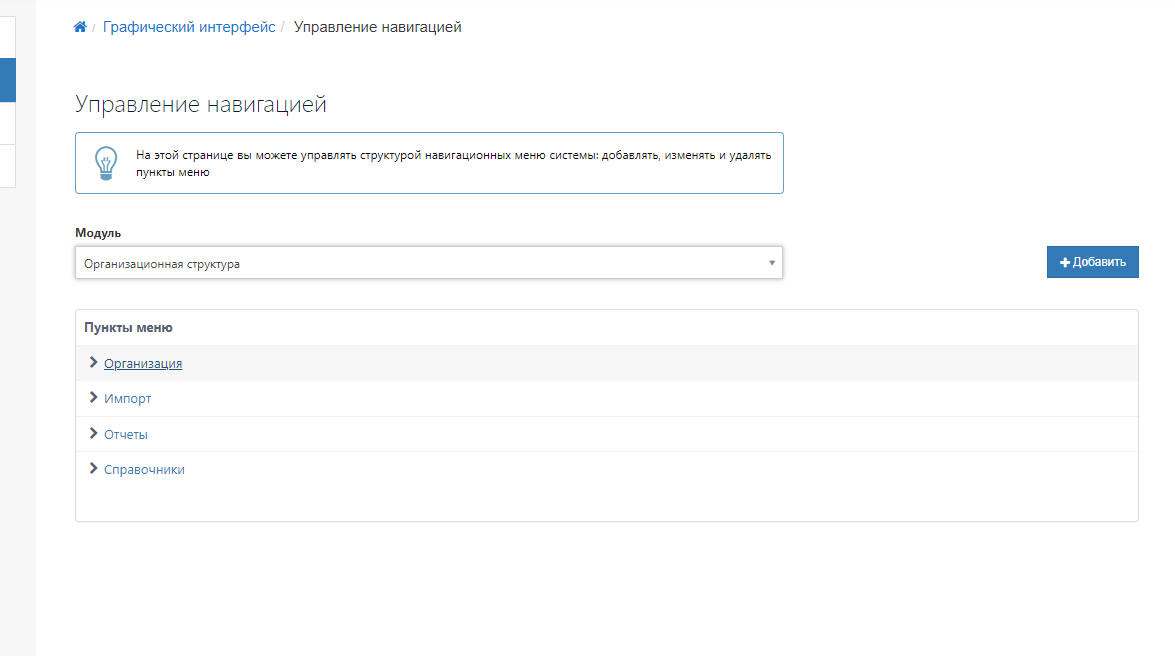Click the Пункты меню panel header
Screen dimensions: 1175x656
coord(128,328)
